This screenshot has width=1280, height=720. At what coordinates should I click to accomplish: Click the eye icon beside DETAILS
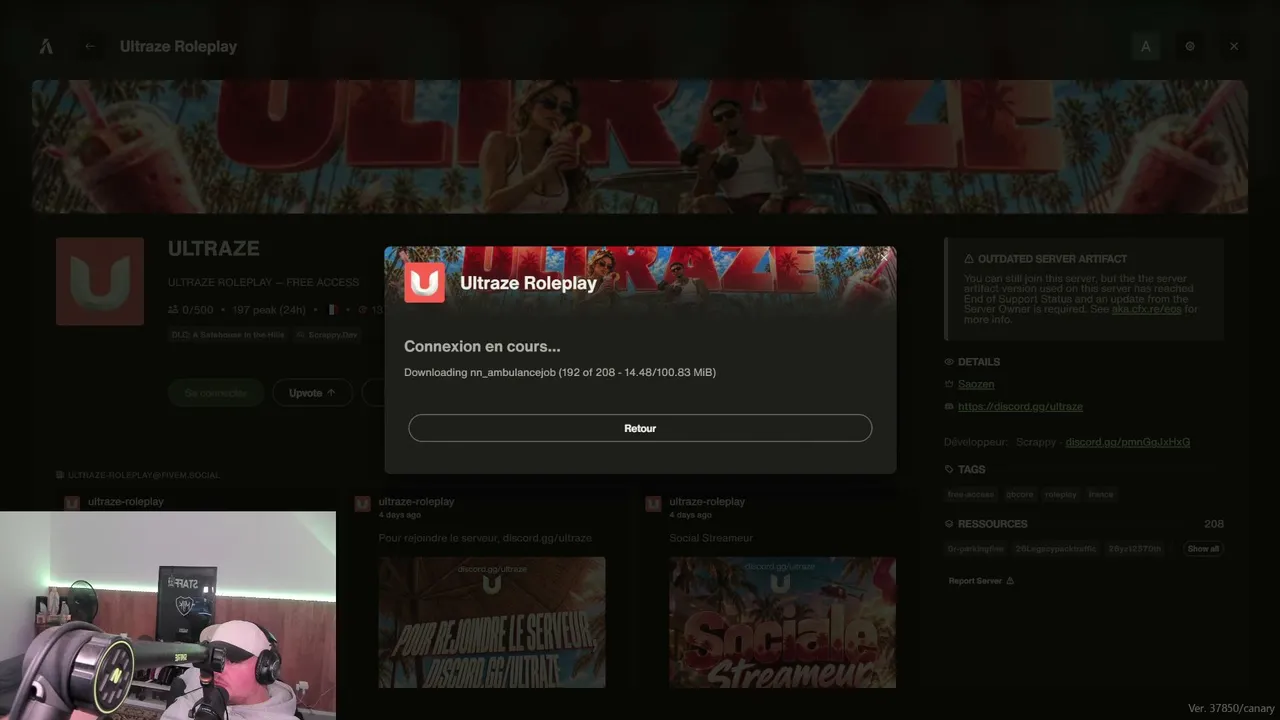point(949,362)
